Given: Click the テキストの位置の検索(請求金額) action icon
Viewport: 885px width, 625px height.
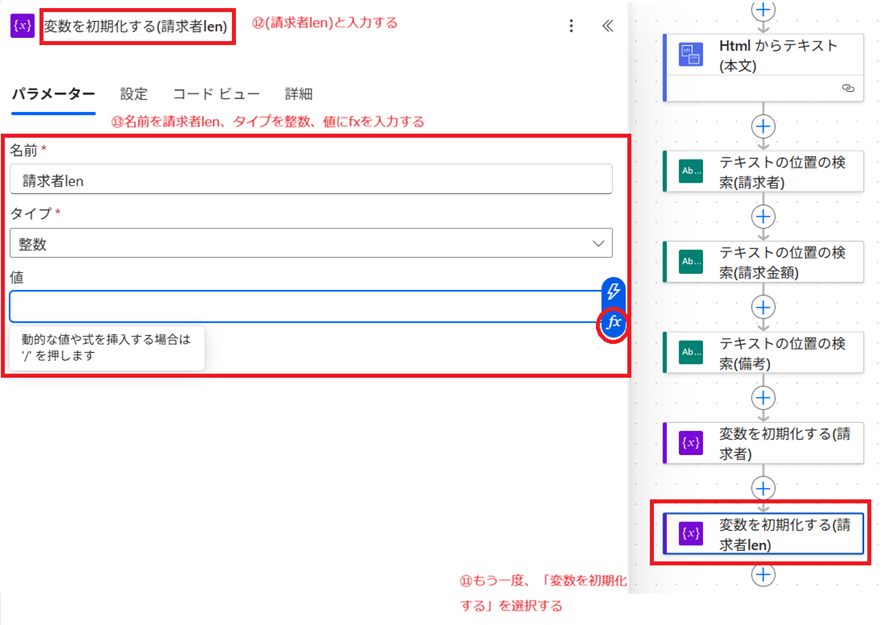Looking at the screenshot, I should pos(691,261).
